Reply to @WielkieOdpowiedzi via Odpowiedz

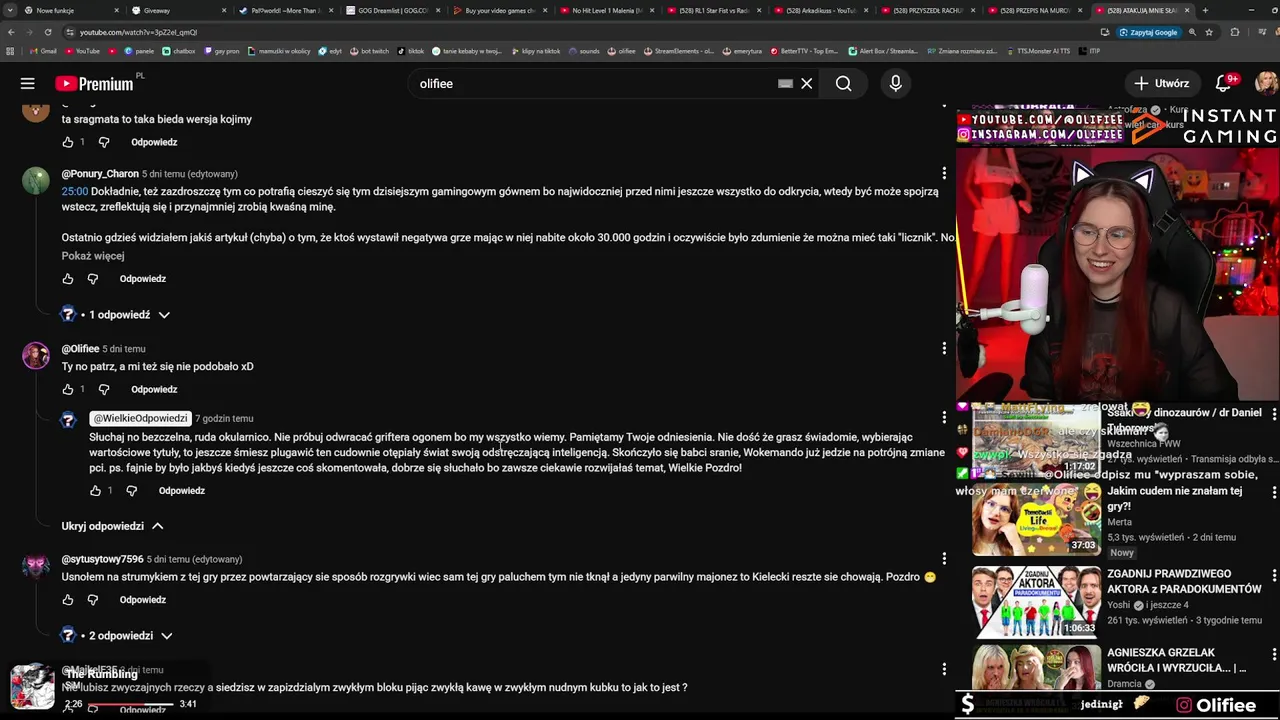click(x=182, y=491)
